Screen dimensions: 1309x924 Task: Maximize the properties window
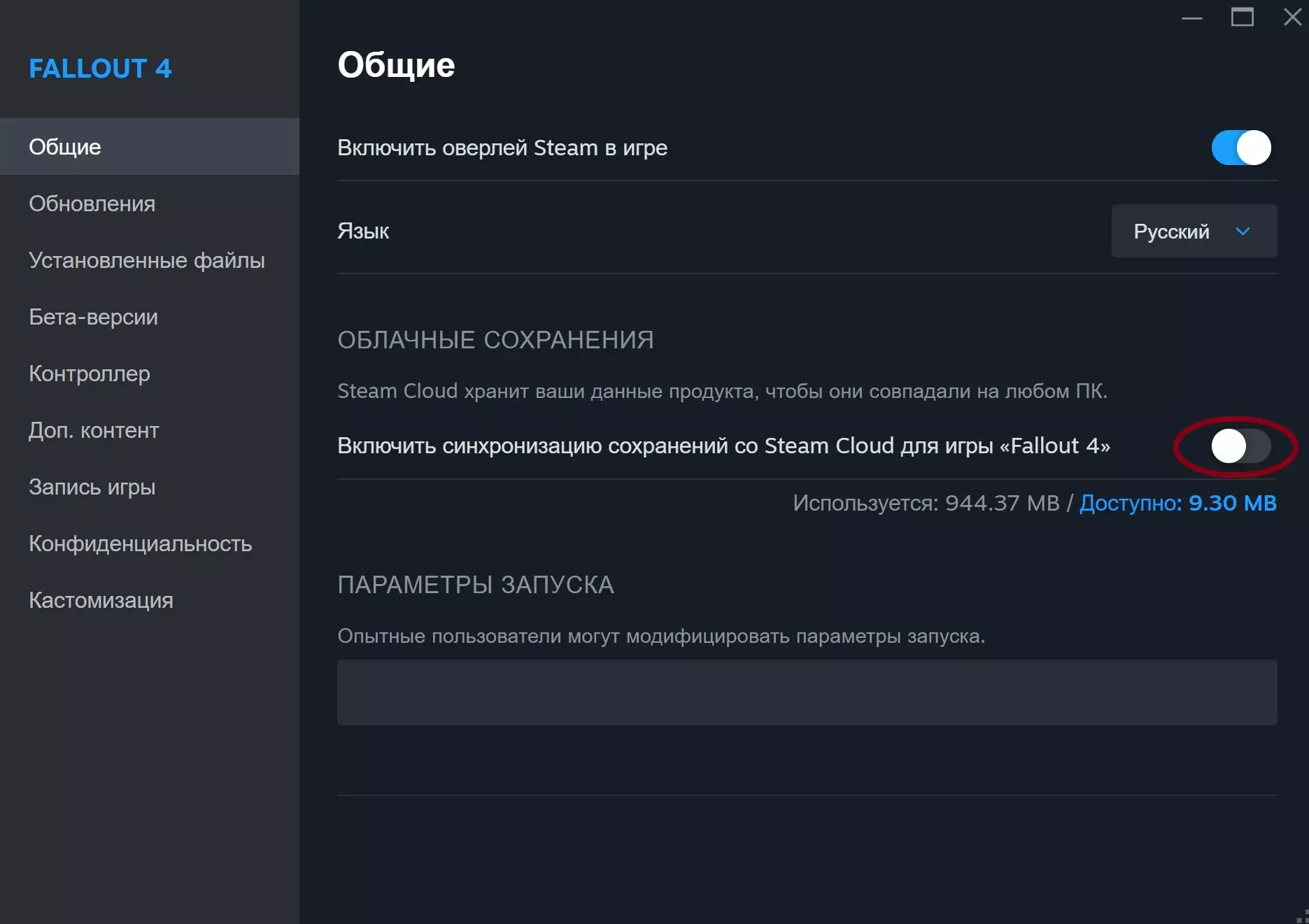[1242, 17]
